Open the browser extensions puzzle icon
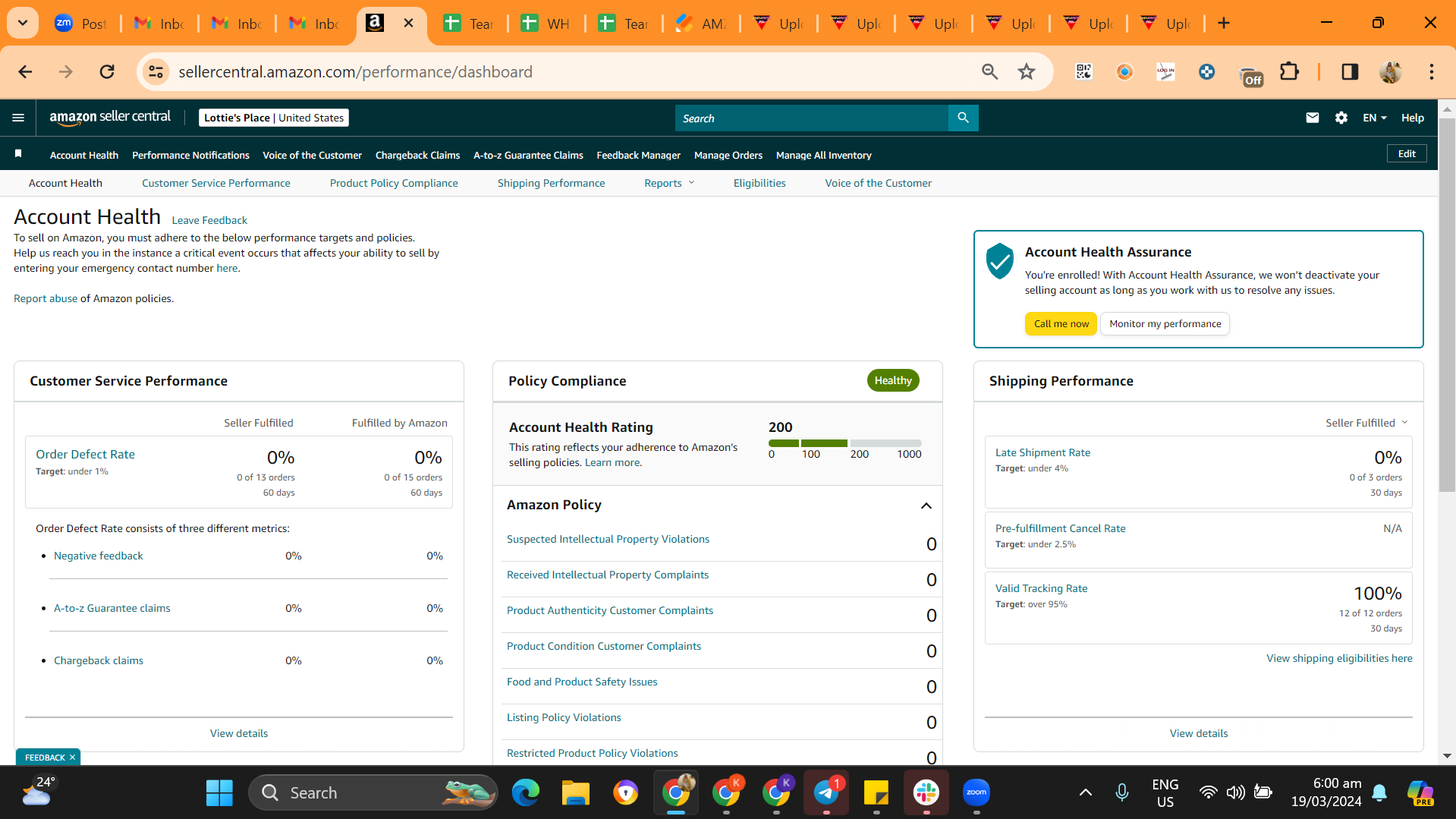Image resolution: width=1456 pixels, height=819 pixels. pos(1289,71)
